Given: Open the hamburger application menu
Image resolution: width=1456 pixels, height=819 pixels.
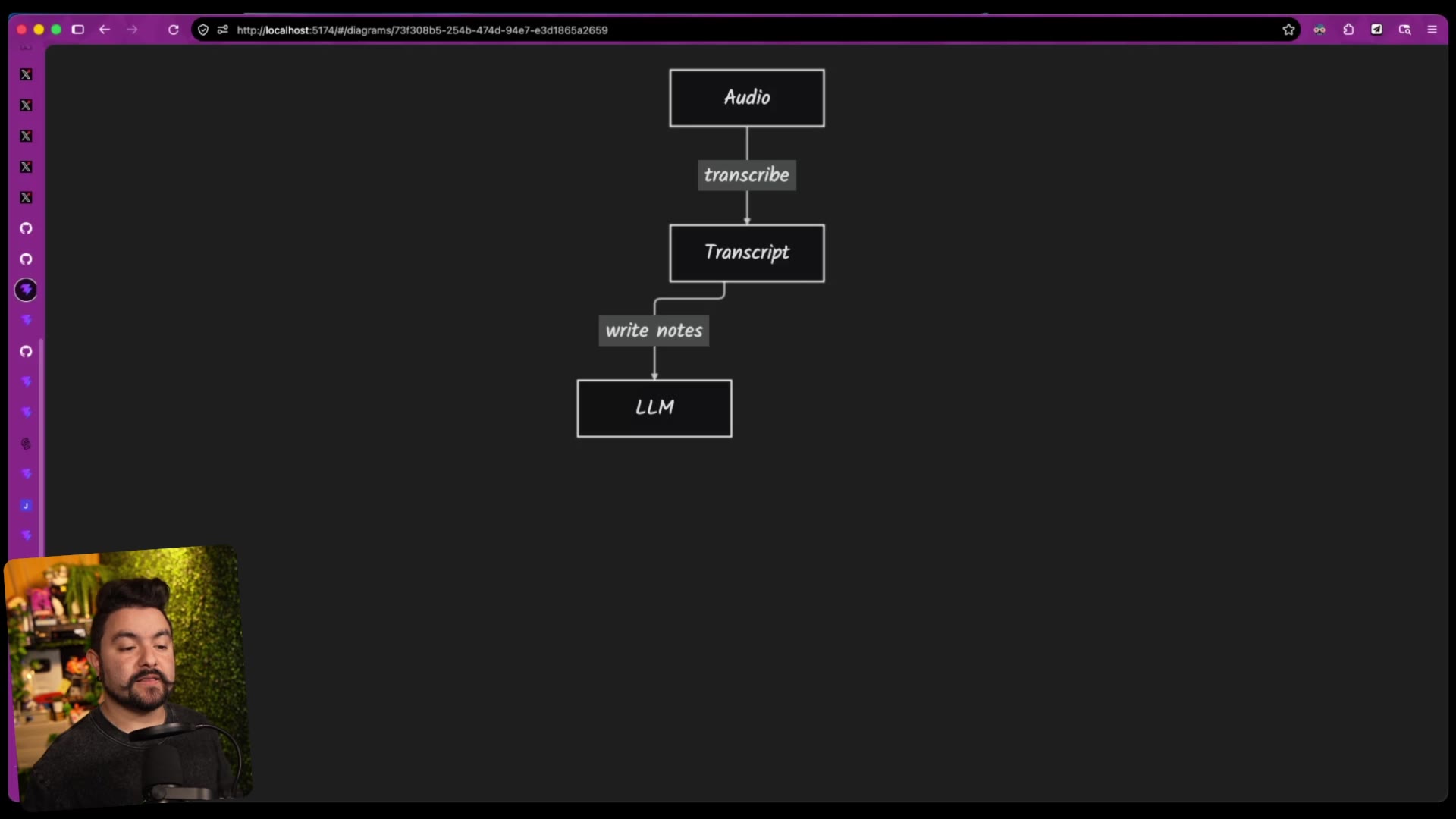Looking at the screenshot, I should (1432, 30).
